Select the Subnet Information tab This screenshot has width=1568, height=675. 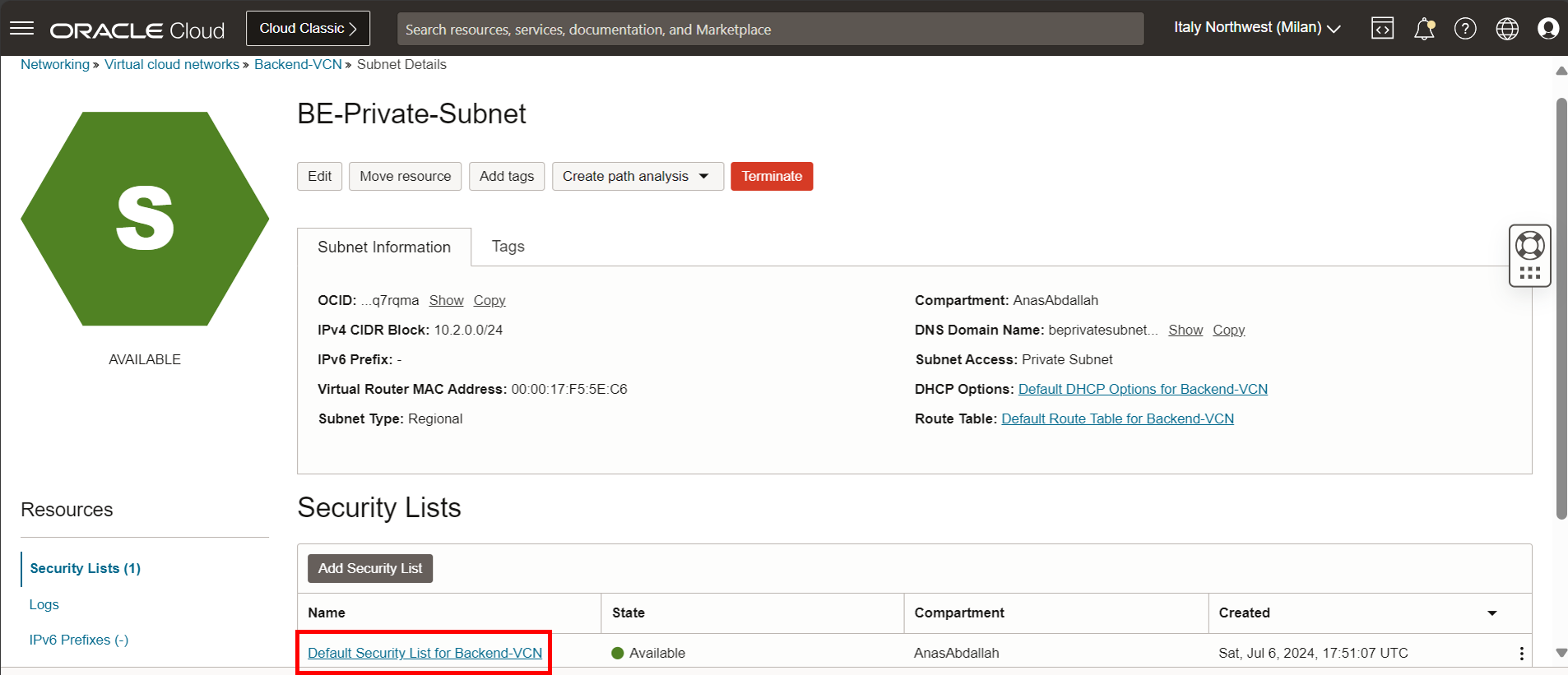pos(384,247)
